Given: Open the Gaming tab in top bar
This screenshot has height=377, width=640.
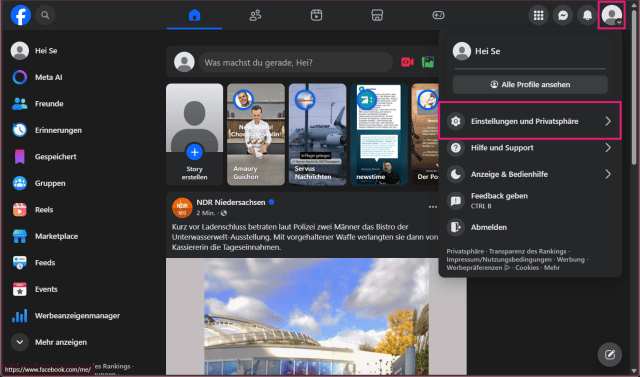Looking at the screenshot, I should point(438,15).
